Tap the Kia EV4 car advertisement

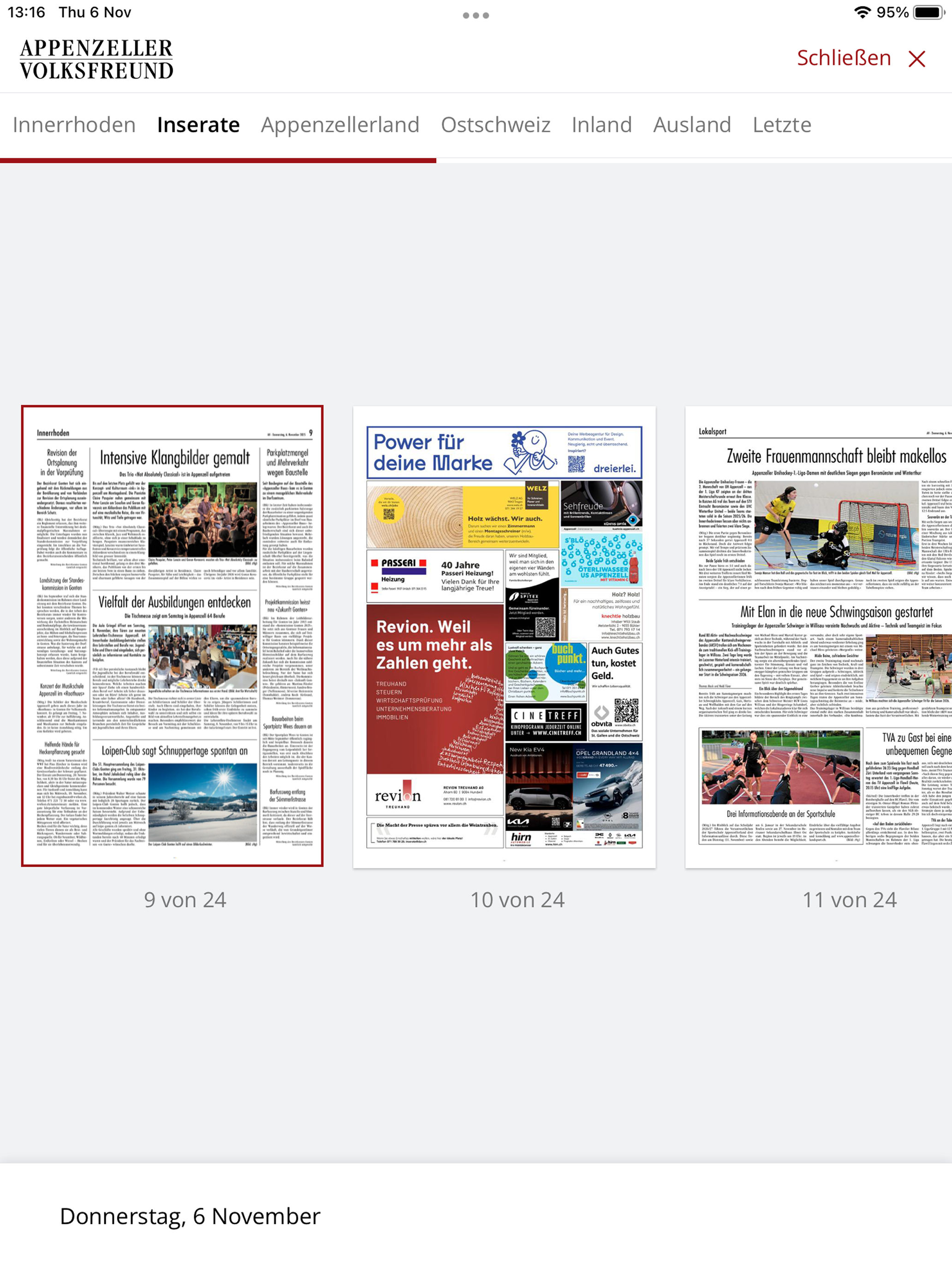click(539, 786)
